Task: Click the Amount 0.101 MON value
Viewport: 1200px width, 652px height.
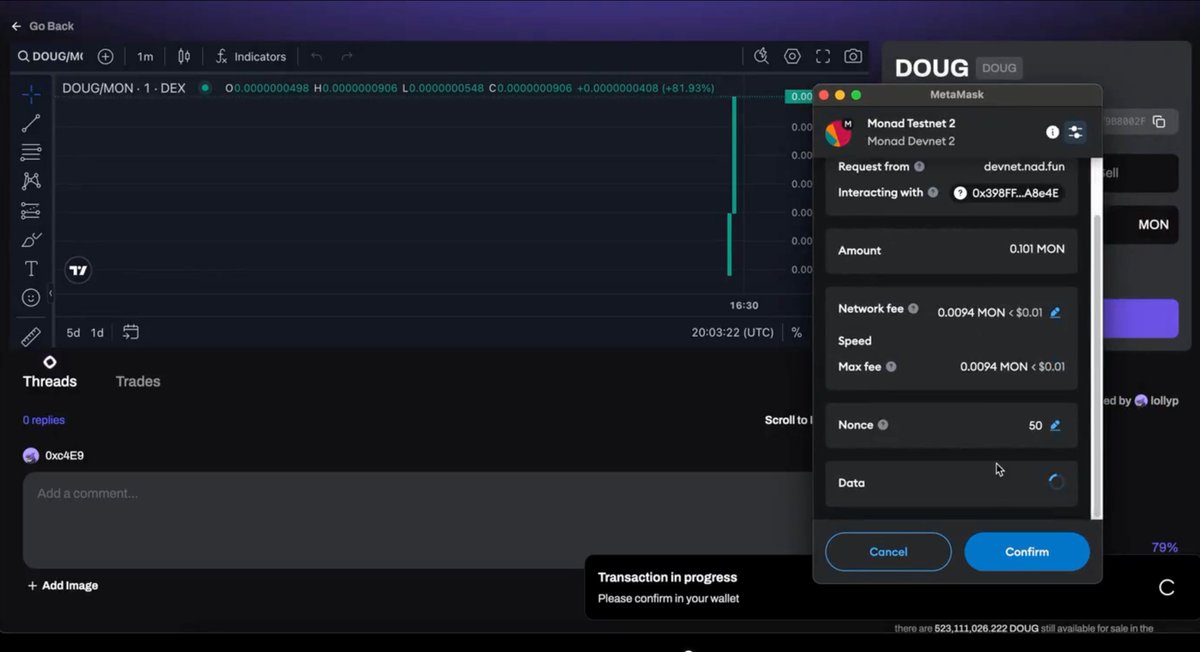Action: [x=1037, y=249]
